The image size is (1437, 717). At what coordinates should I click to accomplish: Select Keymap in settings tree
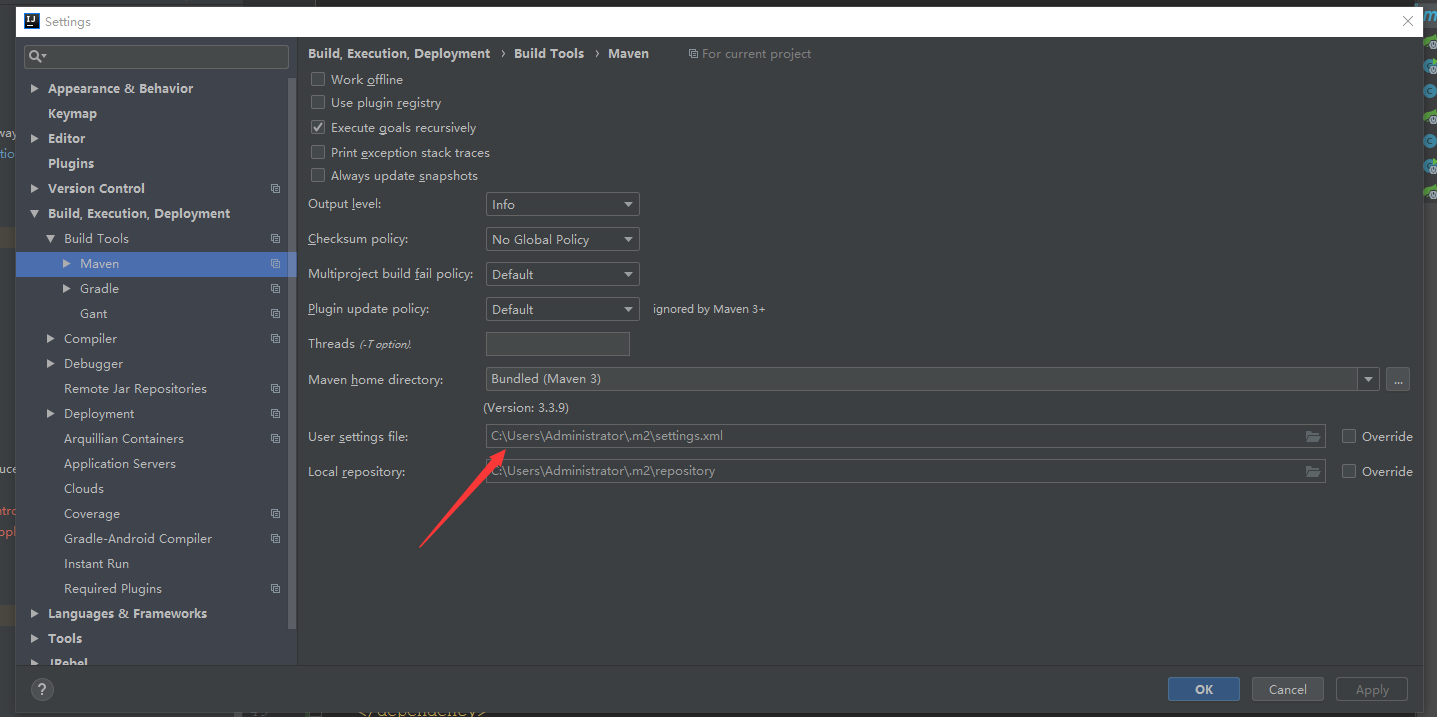click(72, 114)
